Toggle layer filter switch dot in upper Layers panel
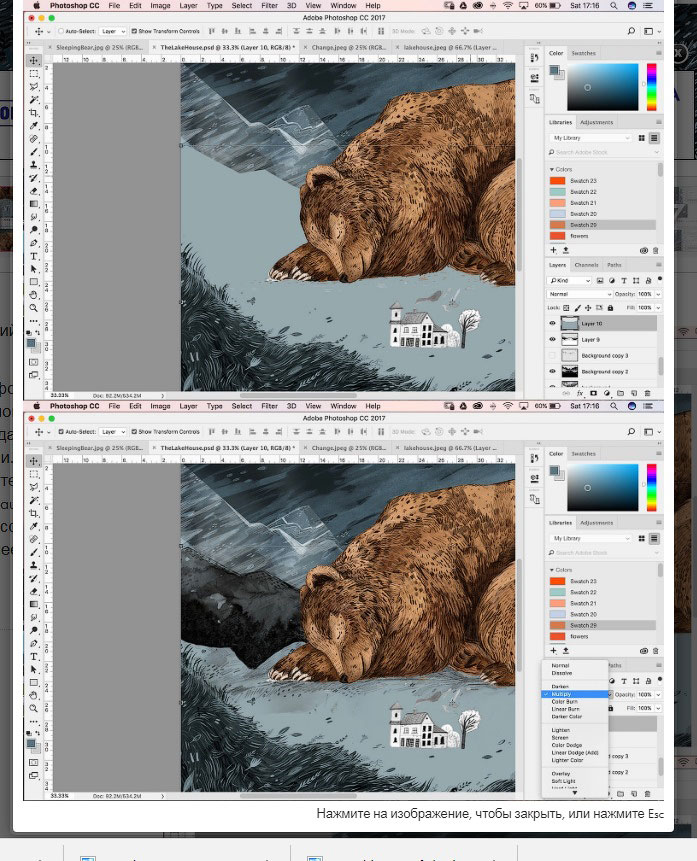 click(660, 279)
